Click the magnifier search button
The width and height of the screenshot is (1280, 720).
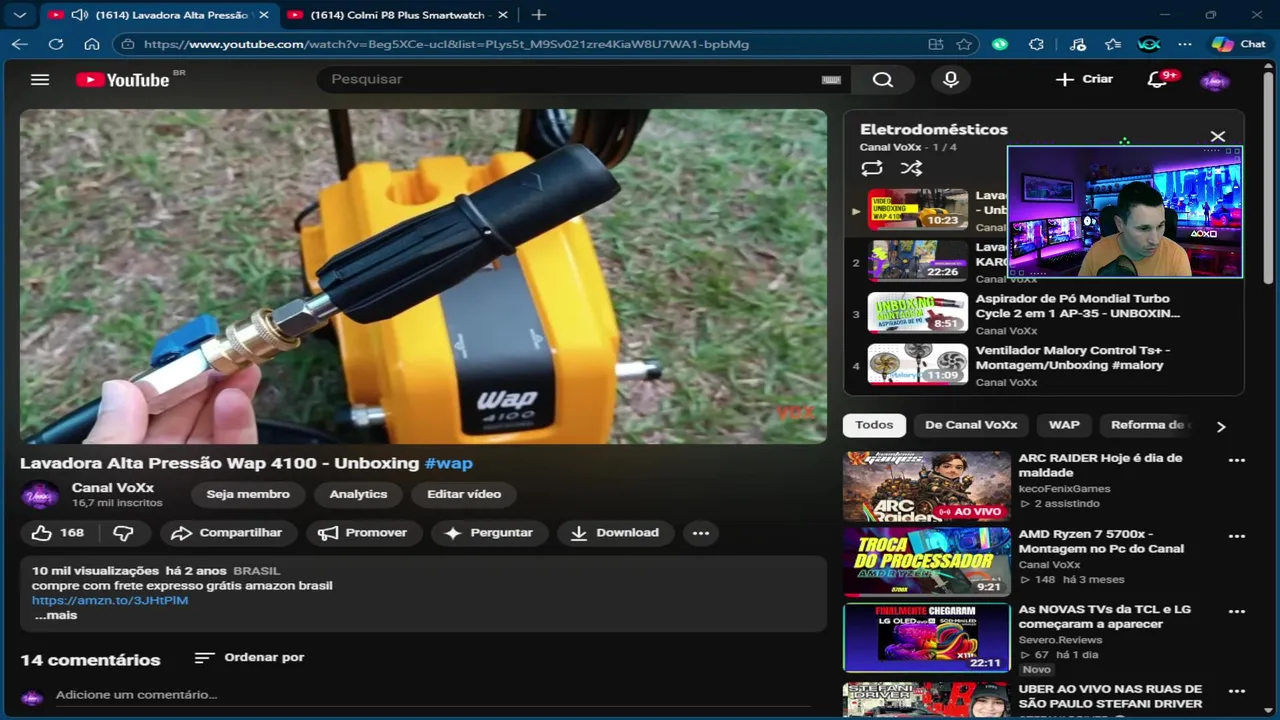(882, 80)
